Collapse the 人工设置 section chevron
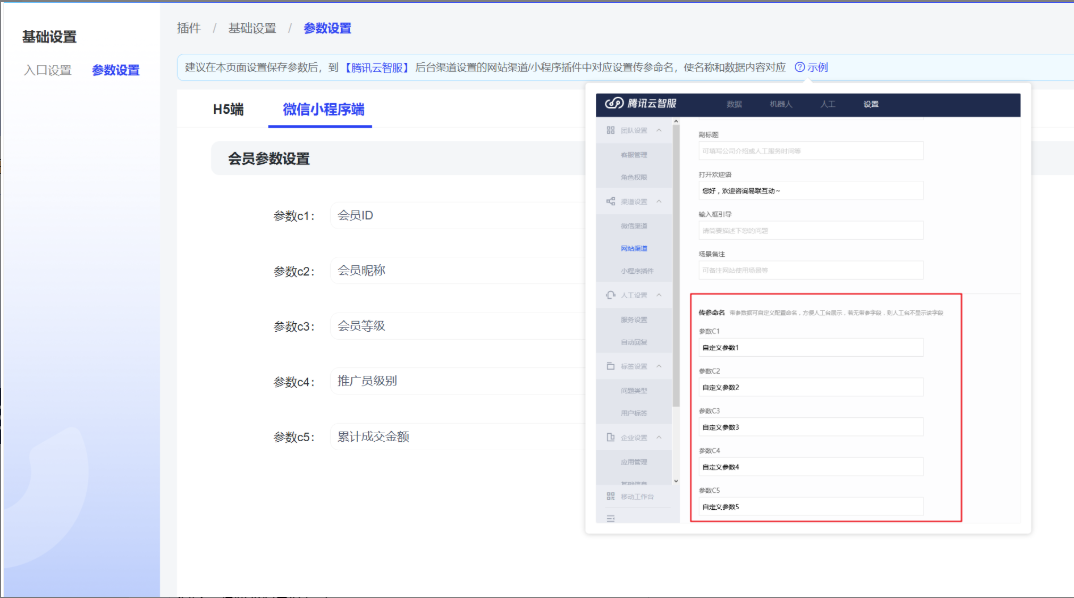 [x=659, y=295]
